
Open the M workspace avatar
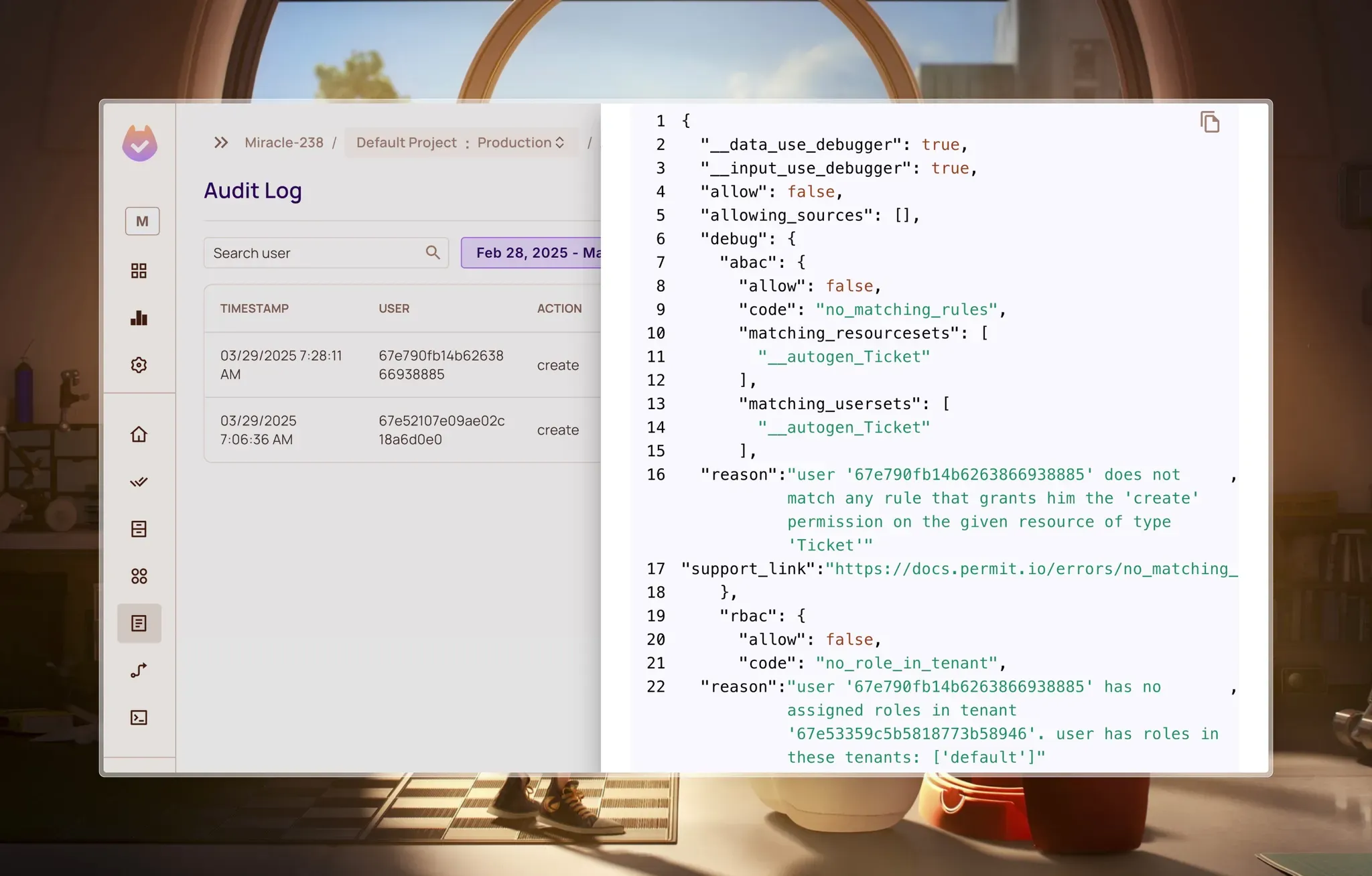coord(142,221)
